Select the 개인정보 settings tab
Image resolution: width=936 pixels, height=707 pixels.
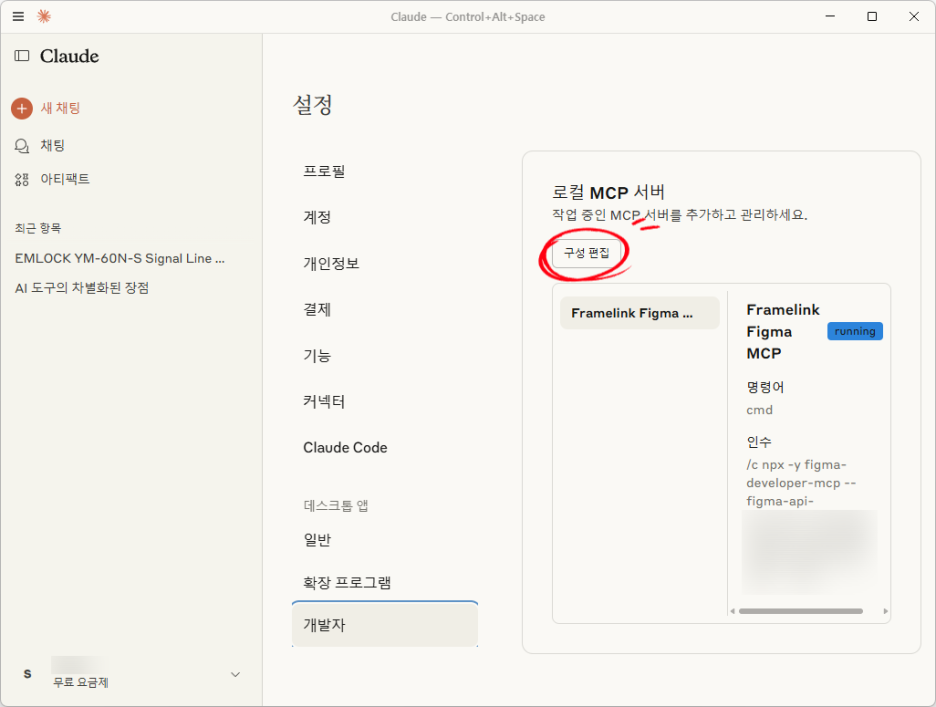coord(331,263)
